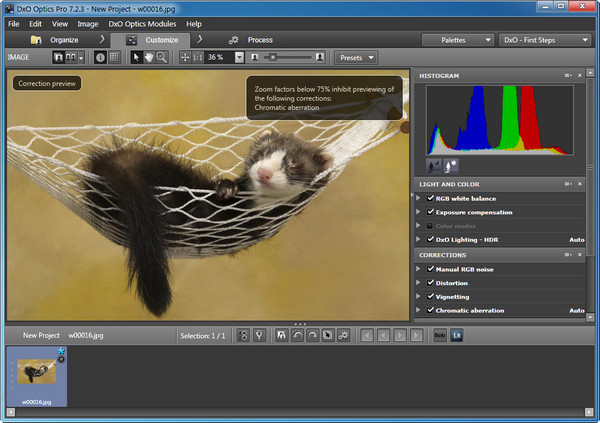Open the Presets dropdown
The height and width of the screenshot is (423, 600).
click(x=357, y=57)
